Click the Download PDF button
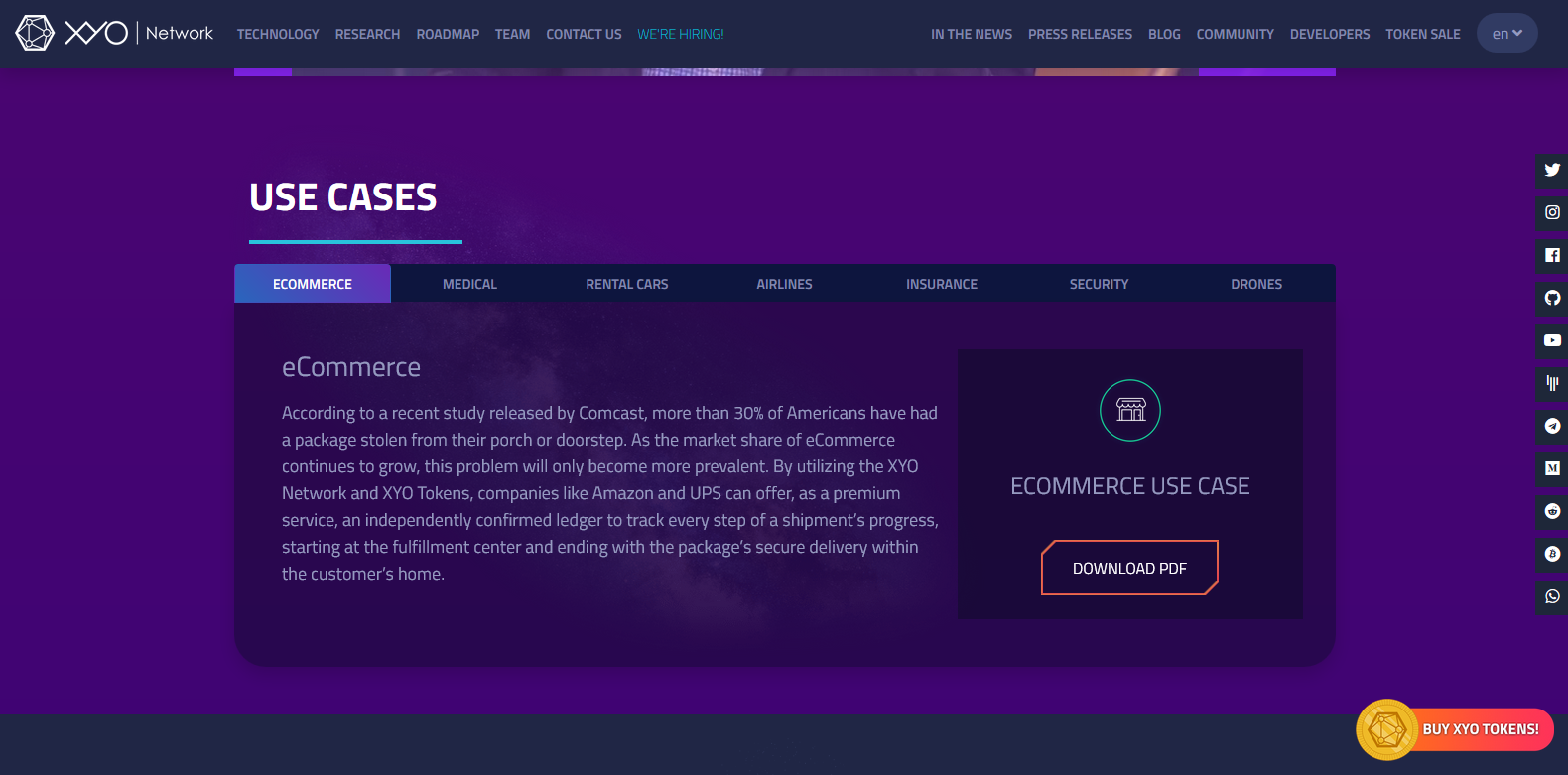Screen dimensions: 1568x775 (1129, 568)
